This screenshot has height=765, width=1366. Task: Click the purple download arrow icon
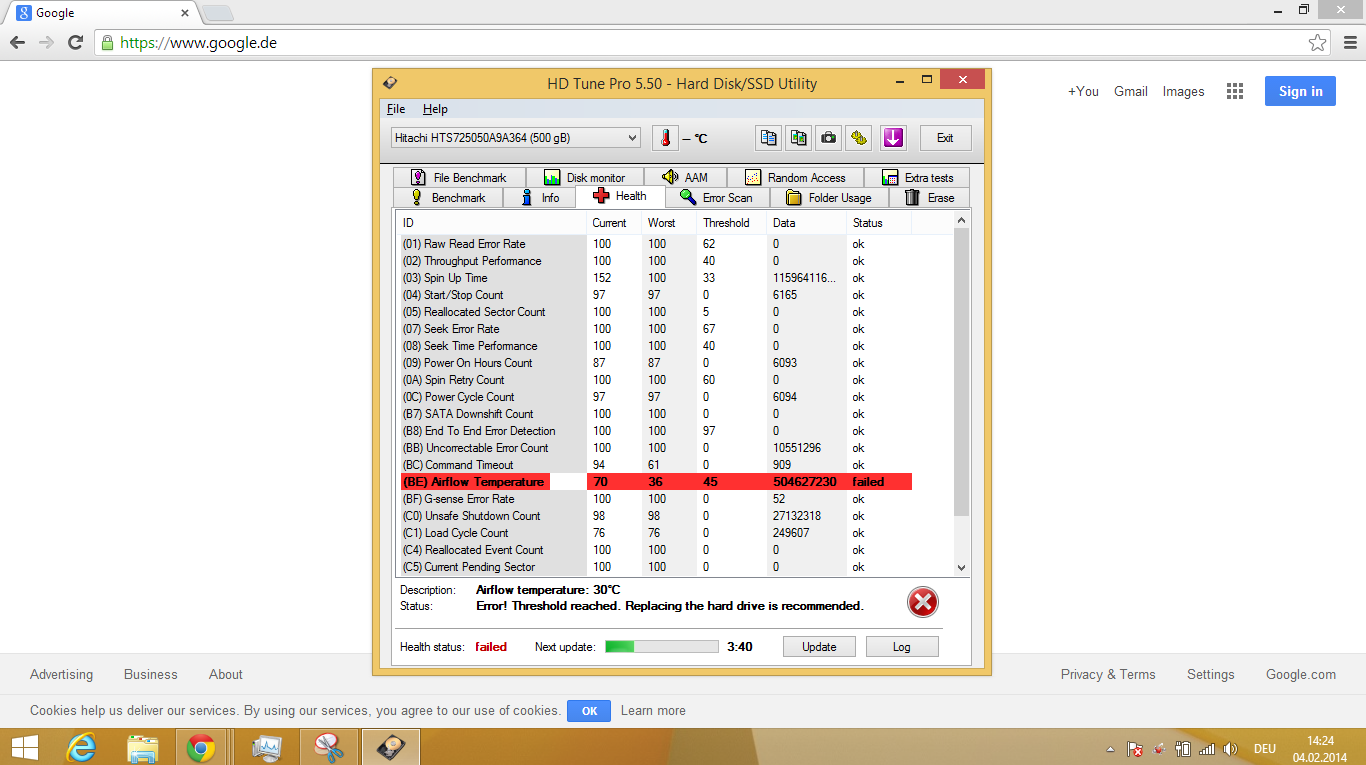coord(893,138)
